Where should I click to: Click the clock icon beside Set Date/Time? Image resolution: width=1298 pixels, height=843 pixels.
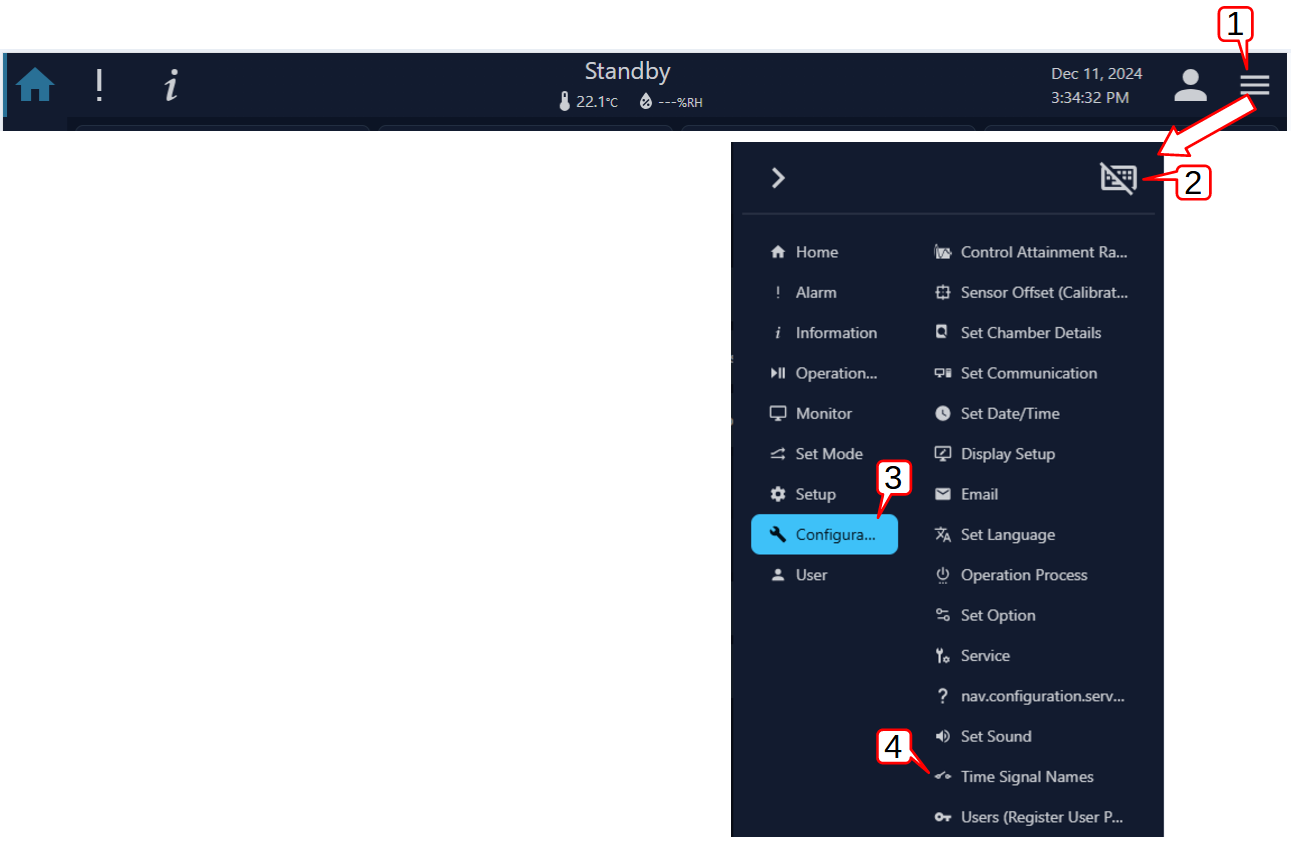point(942,413)
